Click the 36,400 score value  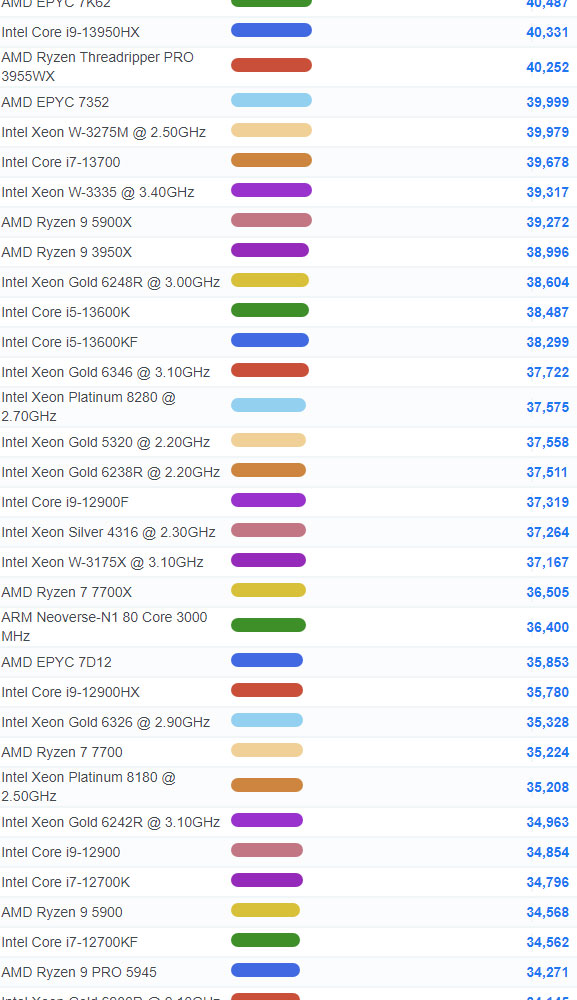click(x=547, y=627)
